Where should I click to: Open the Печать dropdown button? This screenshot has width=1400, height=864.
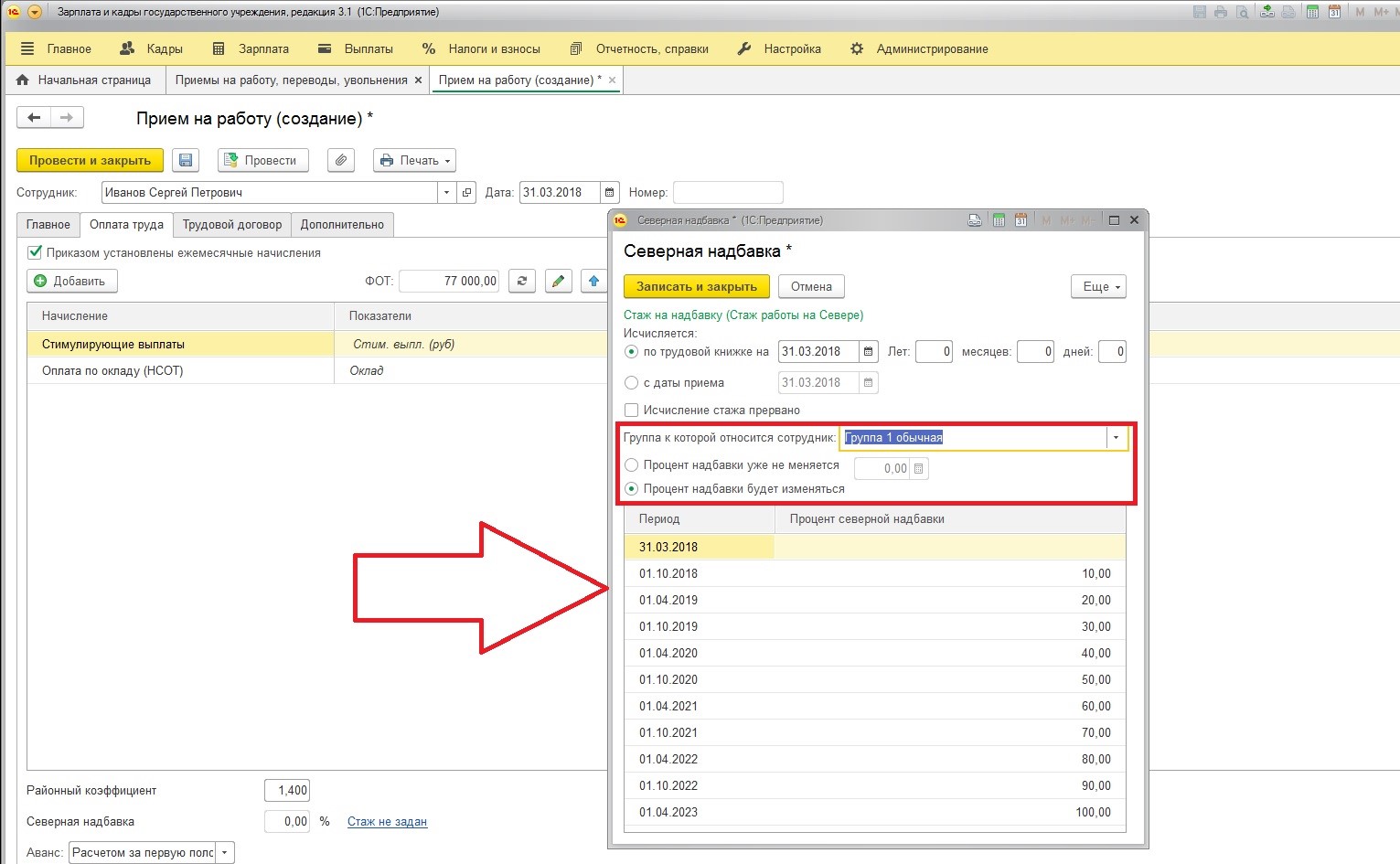click(414, 160)
